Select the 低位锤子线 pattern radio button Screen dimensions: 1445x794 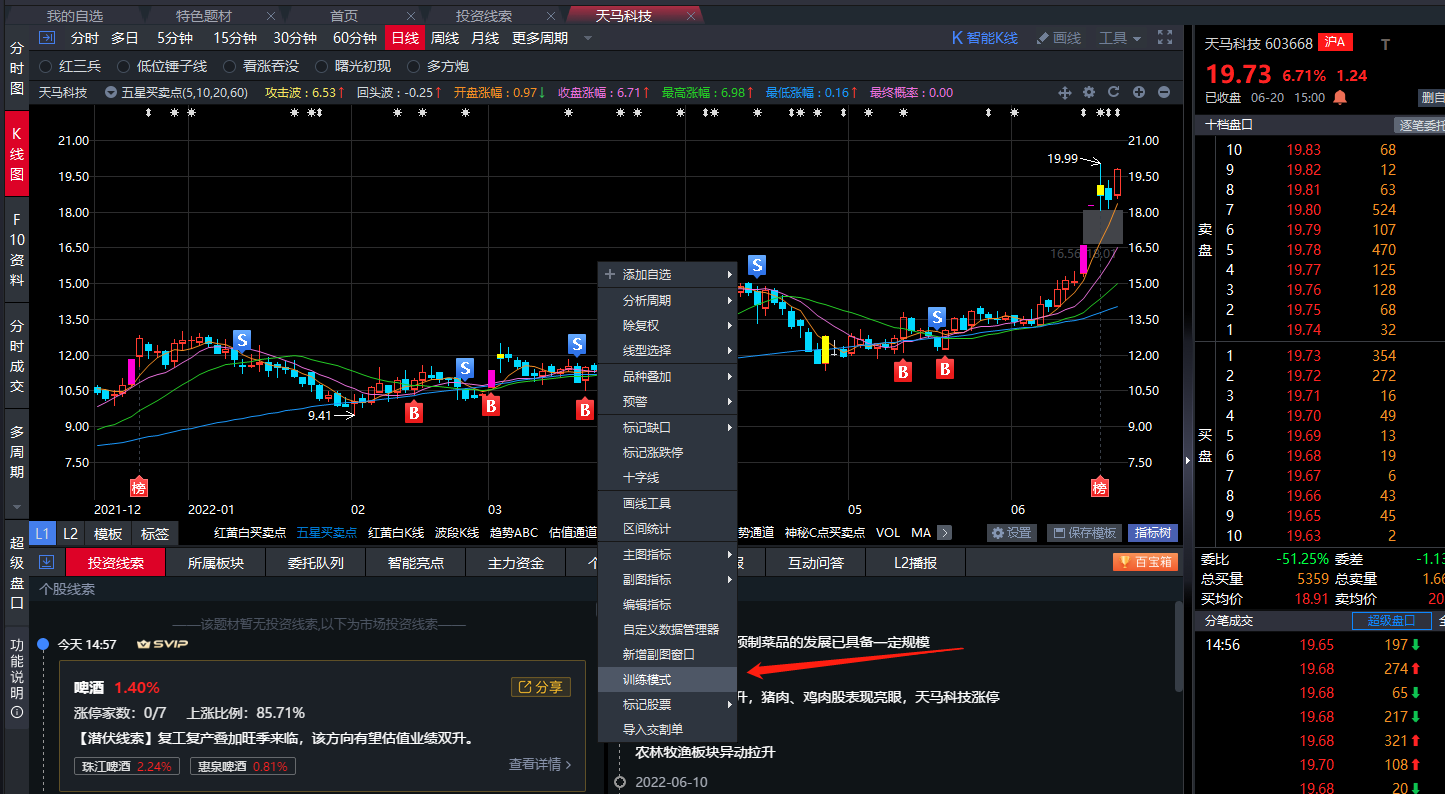(123, 66)
